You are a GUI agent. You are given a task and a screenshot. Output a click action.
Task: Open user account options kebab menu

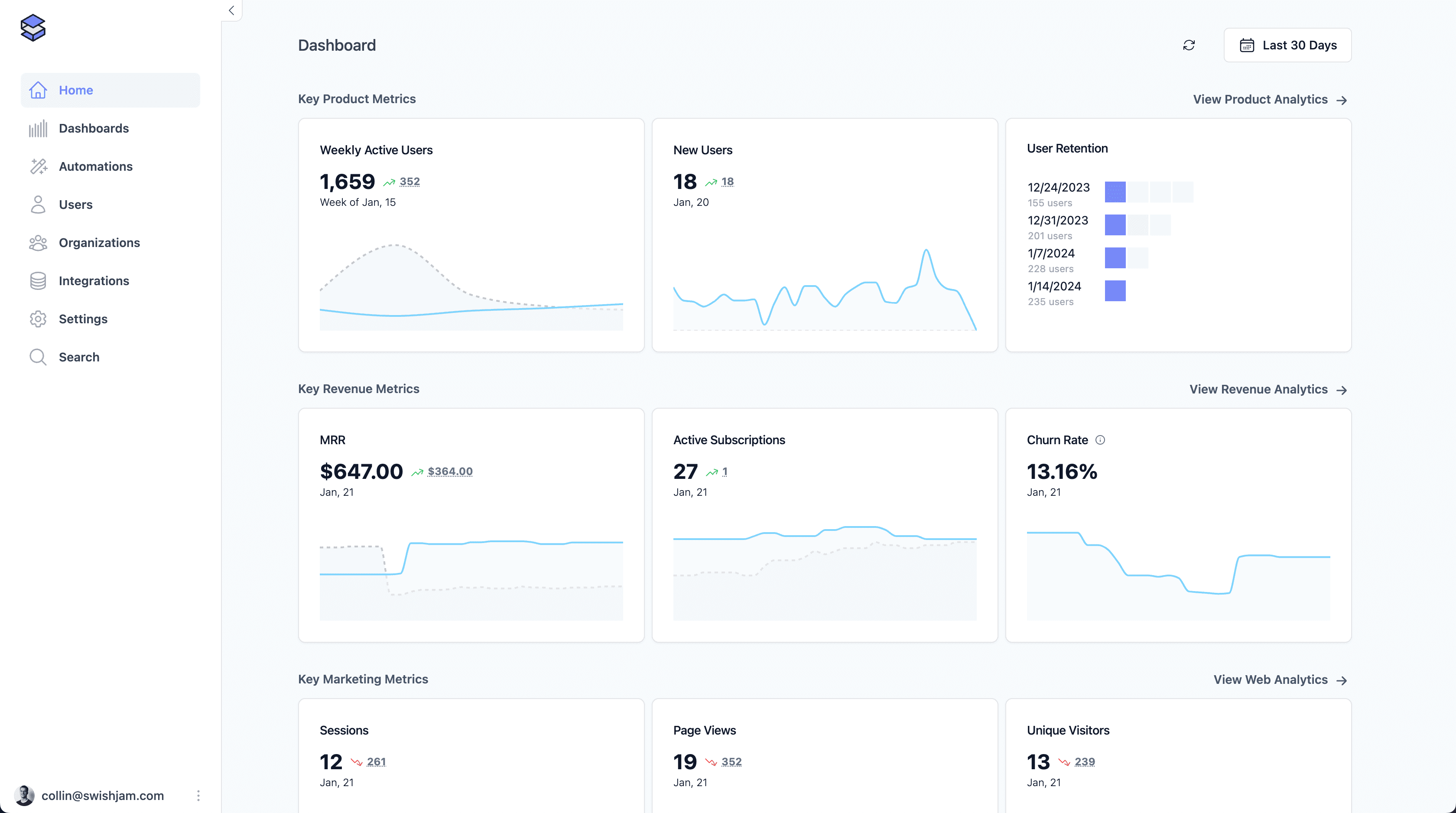coord(198,796)
